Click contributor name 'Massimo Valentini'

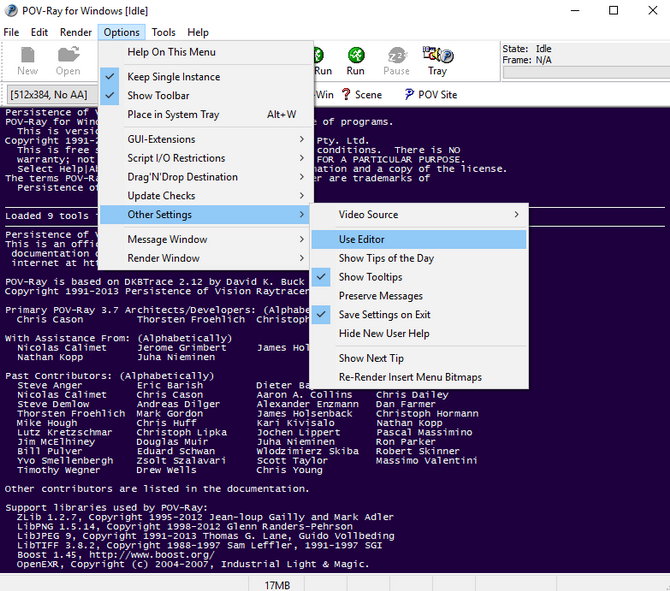426,460
